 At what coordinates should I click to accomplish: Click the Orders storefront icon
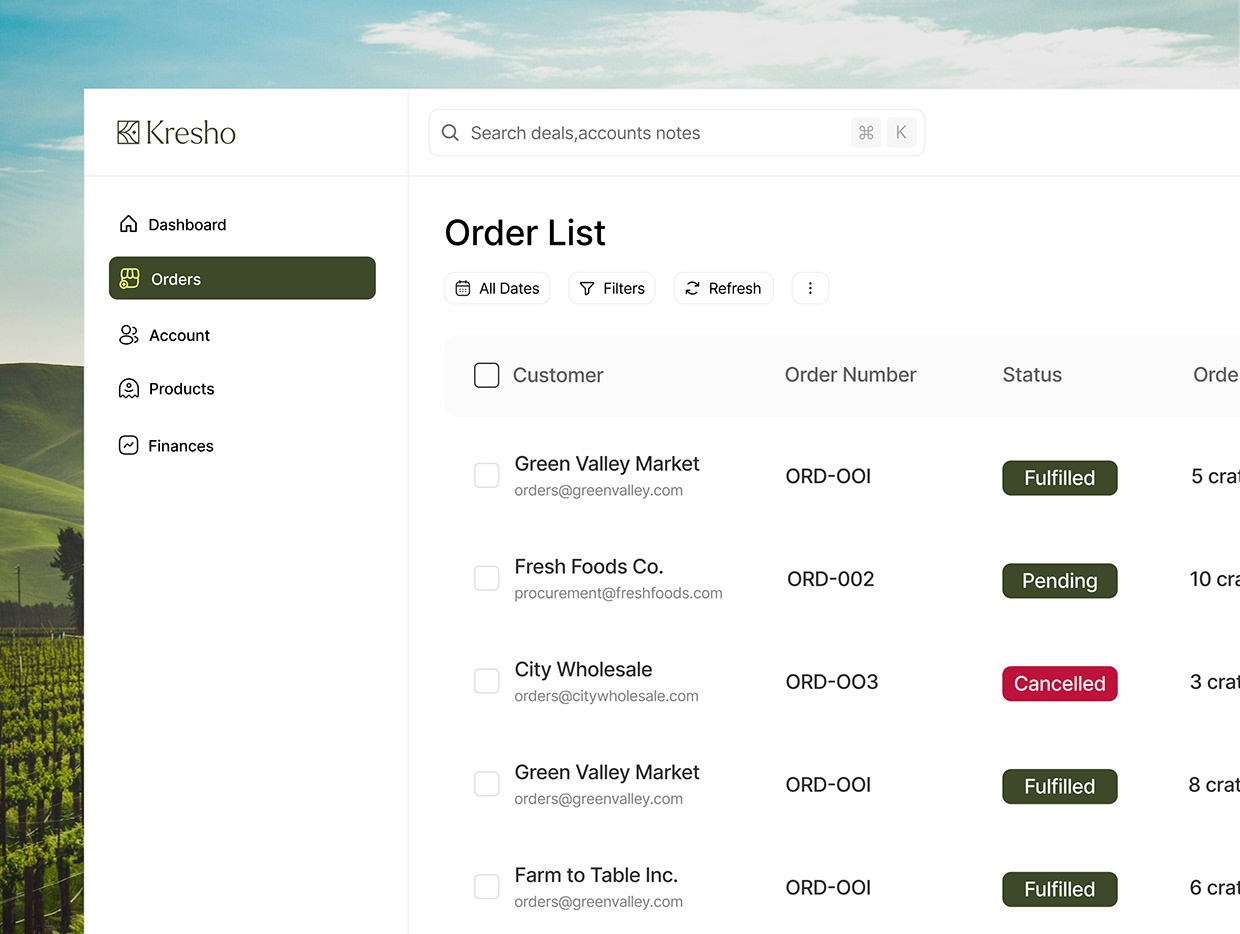(129, 278)
